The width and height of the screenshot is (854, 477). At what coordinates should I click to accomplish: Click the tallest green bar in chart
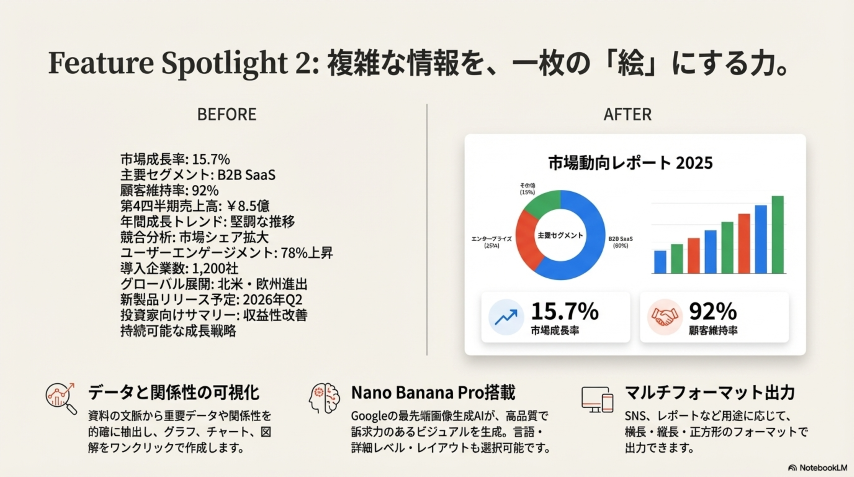coord(777,234)
